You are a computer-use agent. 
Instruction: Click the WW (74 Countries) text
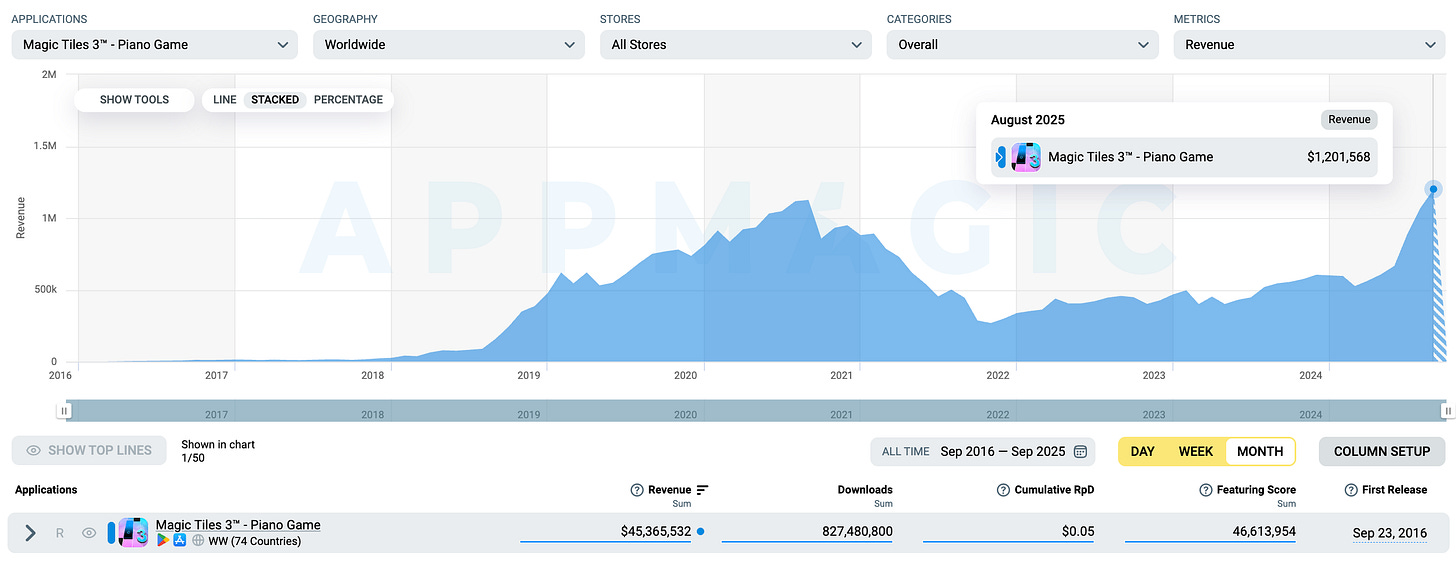[x=254, y=541]
